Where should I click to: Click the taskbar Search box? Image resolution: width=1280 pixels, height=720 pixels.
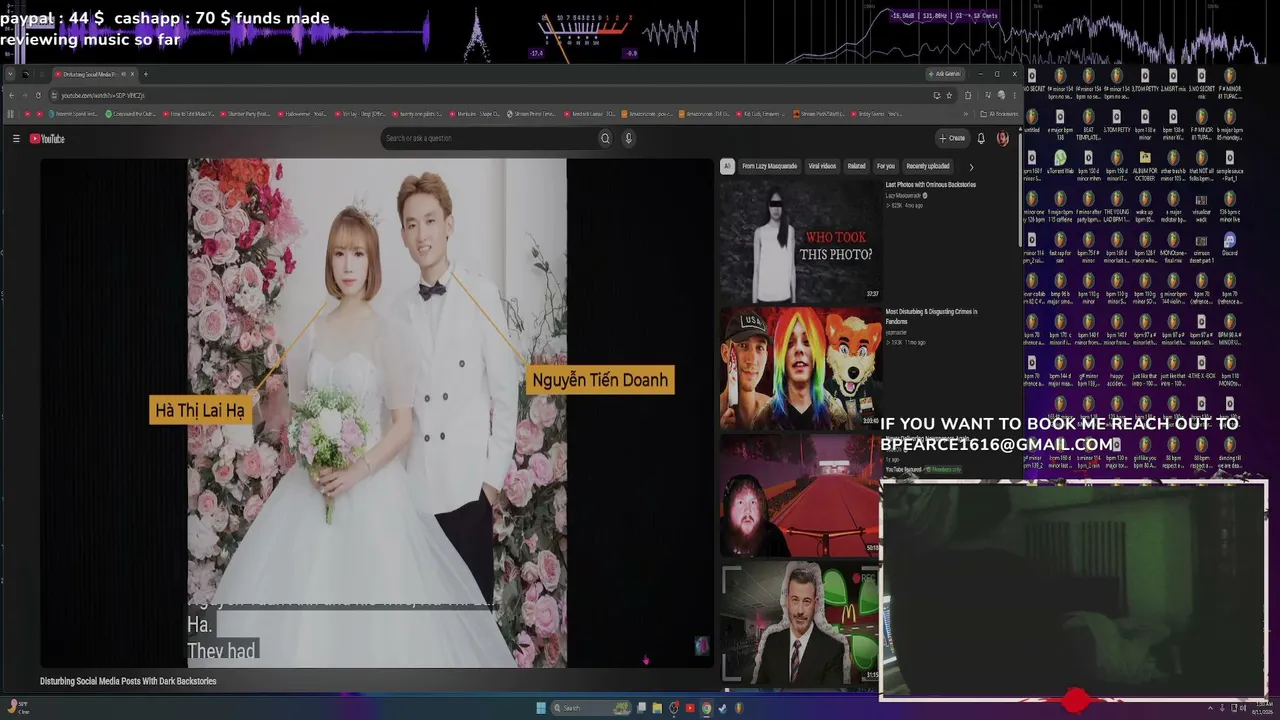[591, 708]
